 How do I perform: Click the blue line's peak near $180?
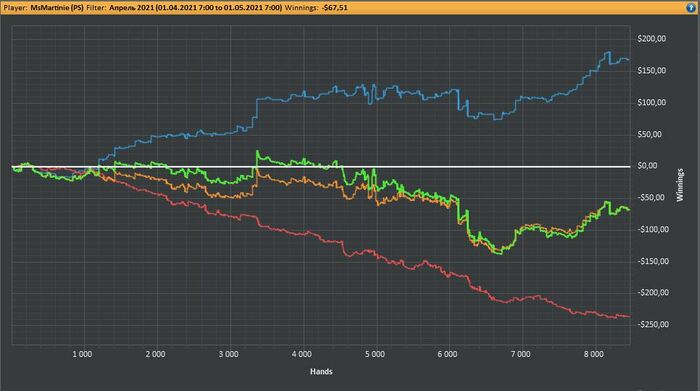click(x=608, y=53)
